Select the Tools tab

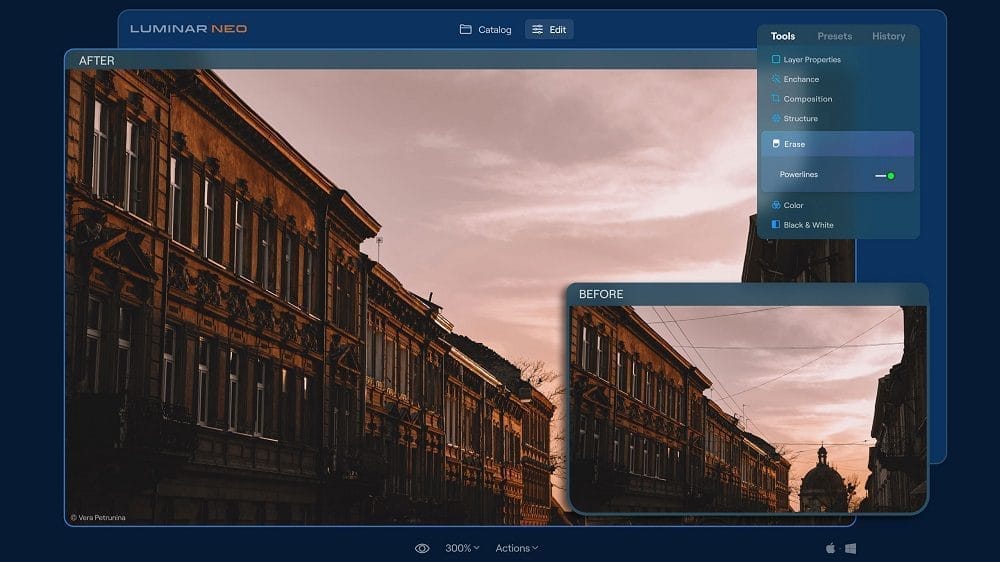pos(783,36)
